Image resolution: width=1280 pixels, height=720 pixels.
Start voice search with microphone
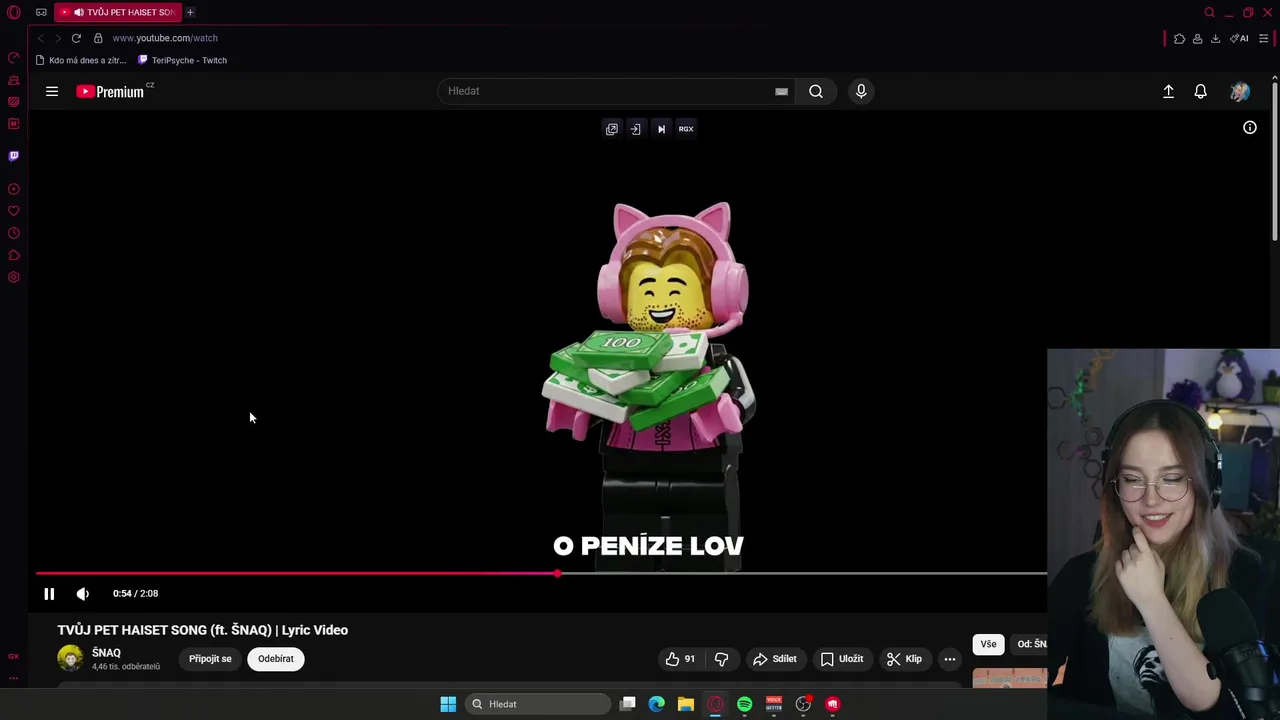861,91
